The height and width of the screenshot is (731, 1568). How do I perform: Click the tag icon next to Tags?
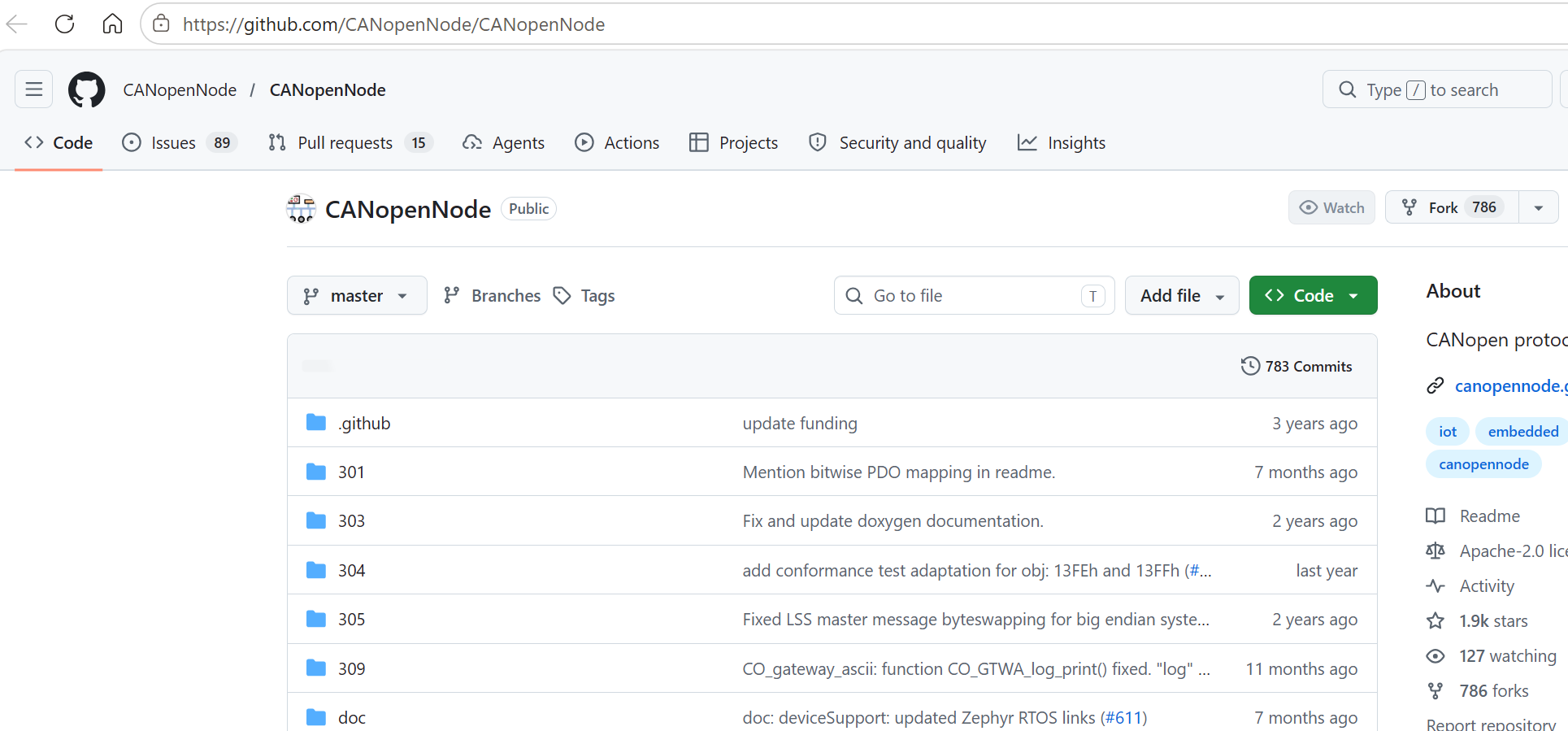(562, 295)
